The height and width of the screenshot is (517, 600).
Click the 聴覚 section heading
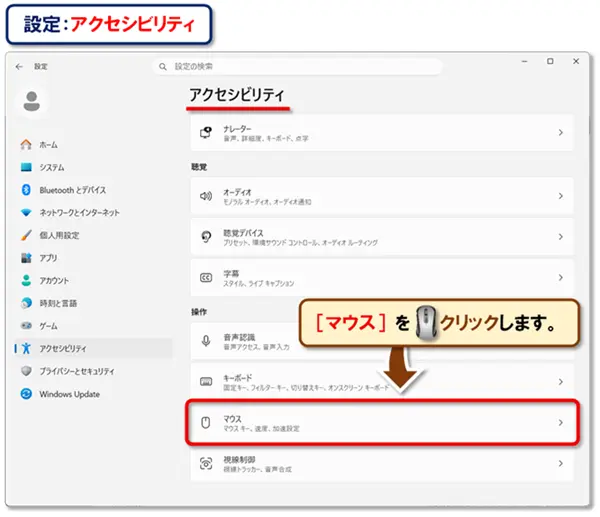(199, 167)
